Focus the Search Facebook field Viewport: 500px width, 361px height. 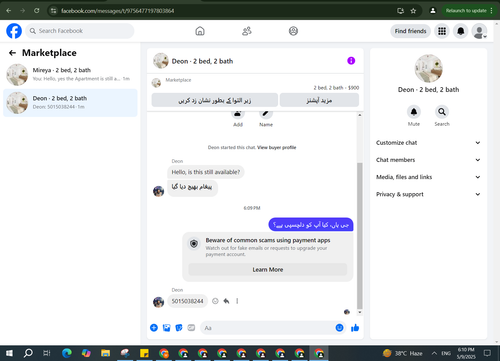[x=80, y=31]
